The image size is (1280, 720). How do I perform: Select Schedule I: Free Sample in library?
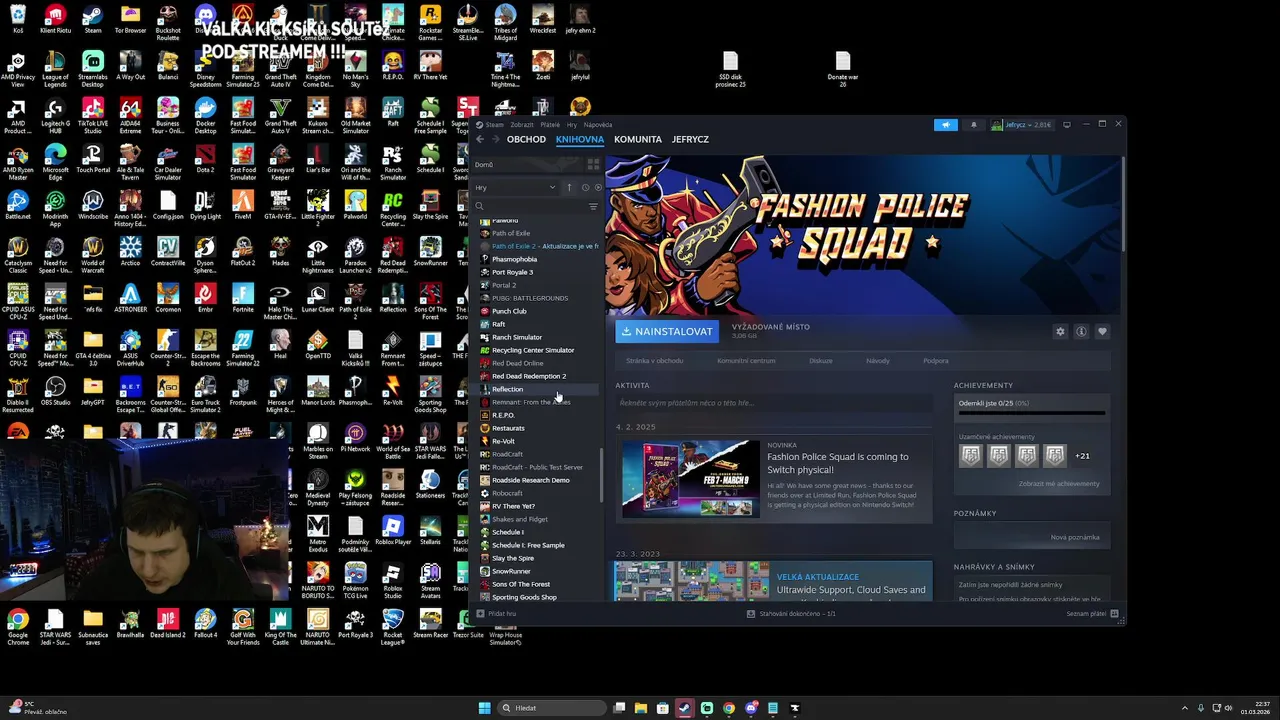pyautogui.click(x=528, y=545)
